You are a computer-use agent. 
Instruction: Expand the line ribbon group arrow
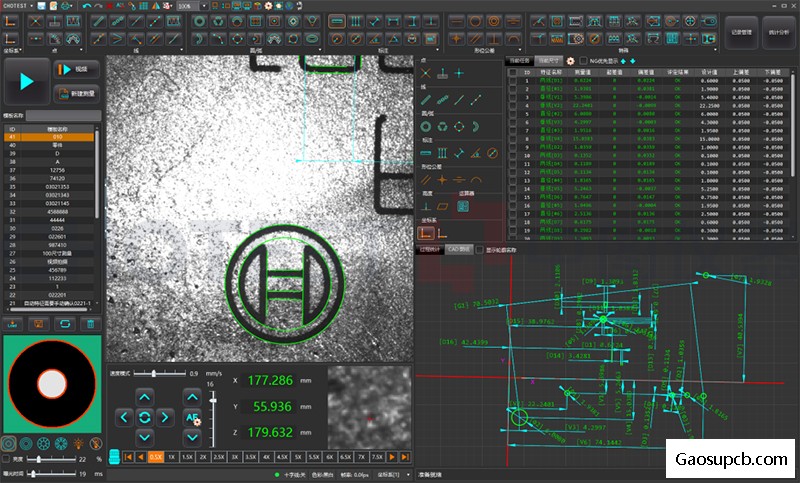[182, 50]
